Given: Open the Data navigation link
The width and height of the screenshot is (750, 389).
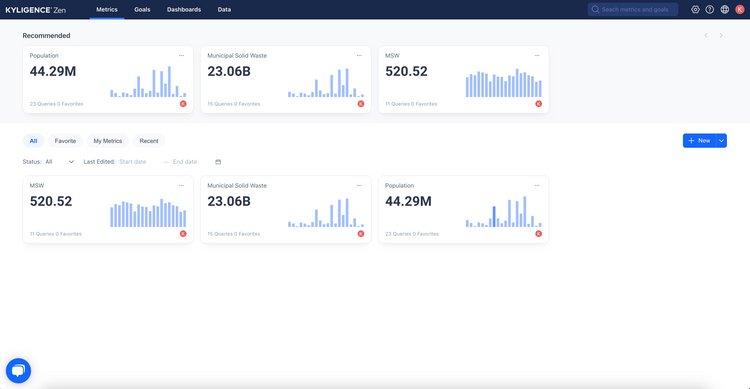Looking at the screenshot, I should click(x=224, y=10).
